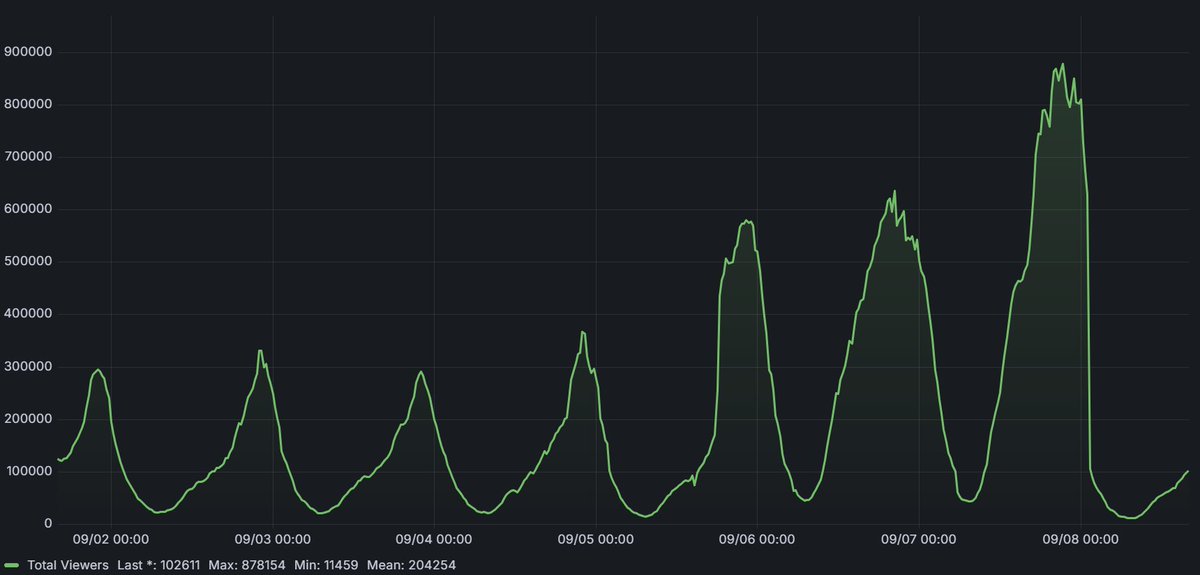Click the 800000 y-axis label
The image size is (1200, 575).
(x=28, y=104)
